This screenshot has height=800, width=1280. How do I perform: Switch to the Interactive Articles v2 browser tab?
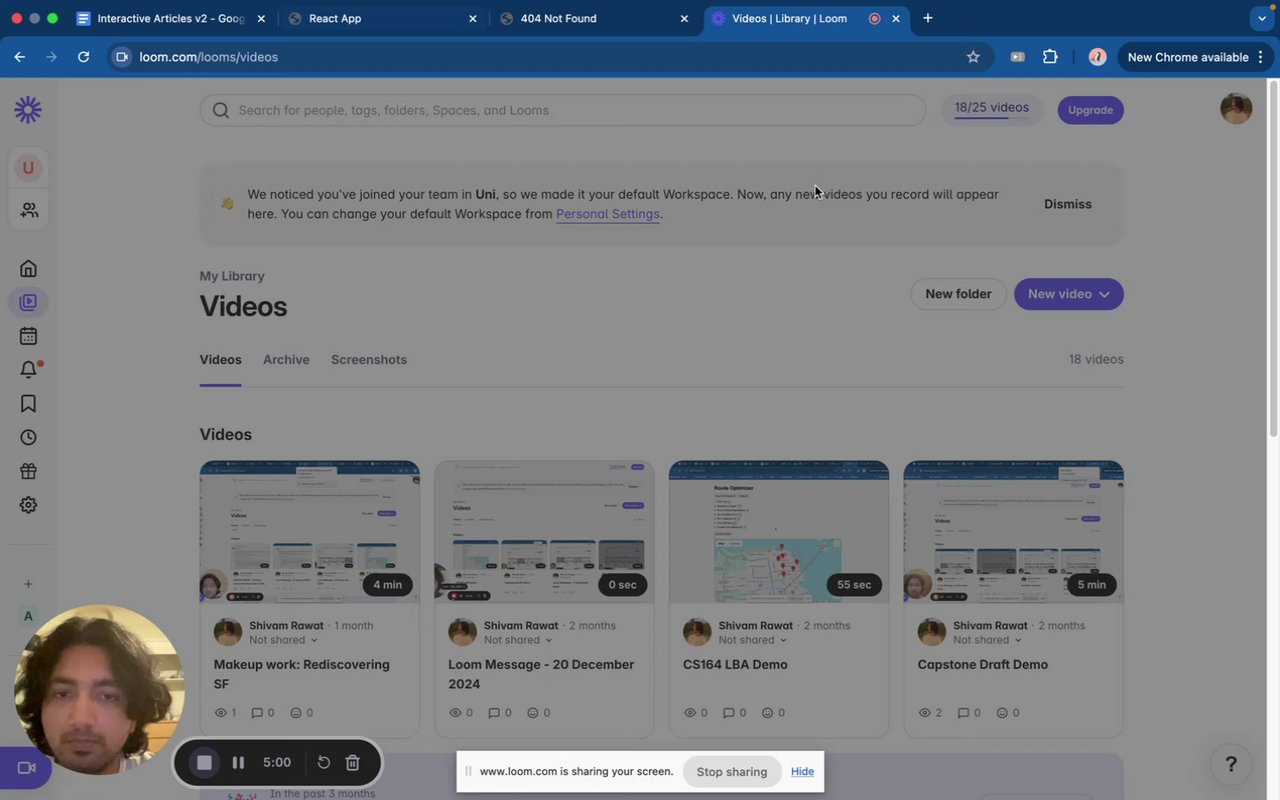172,18
